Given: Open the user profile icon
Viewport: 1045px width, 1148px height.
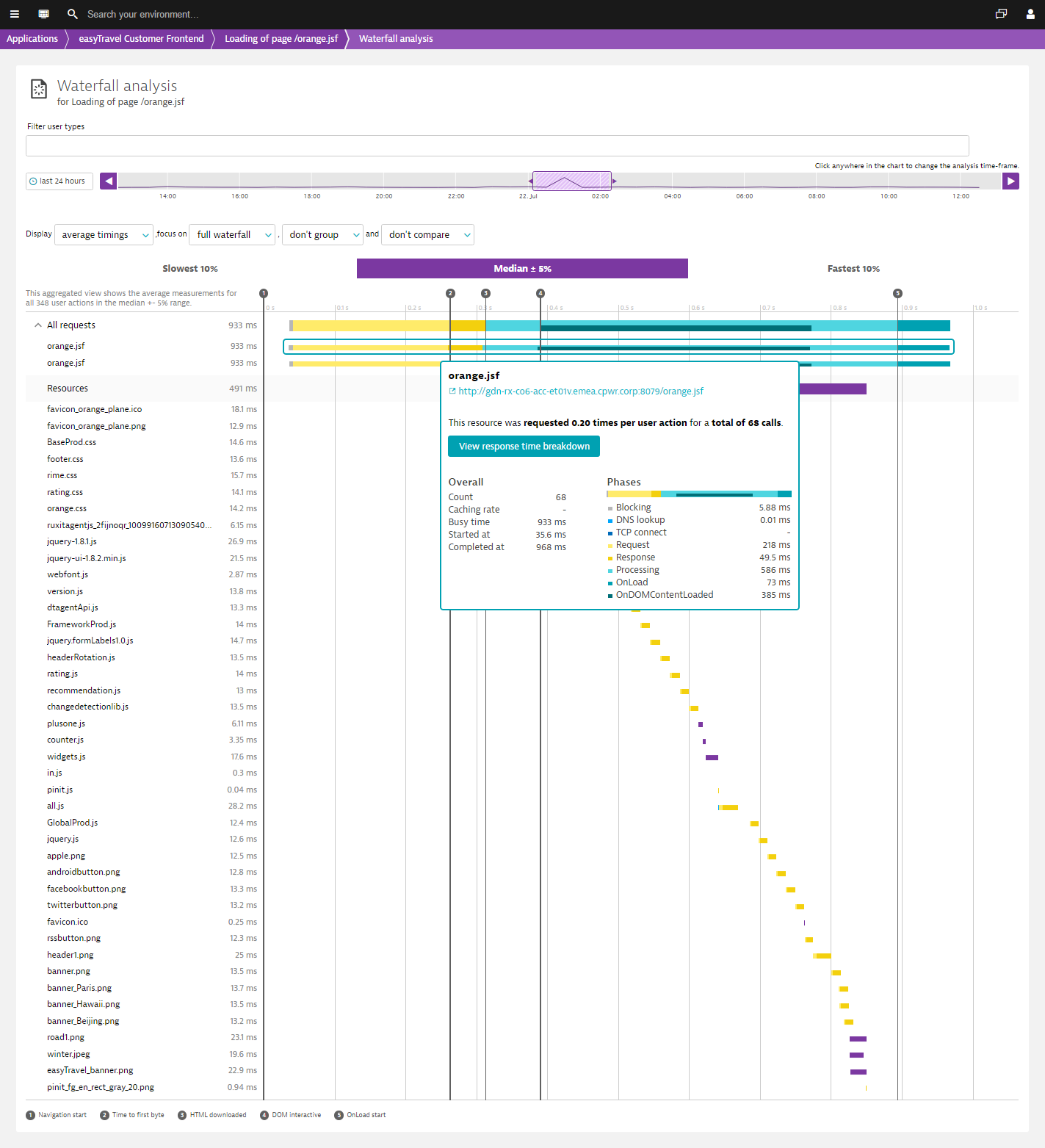Looking at the screenshot, I should pyautogui.click(x=1030, y=14).
